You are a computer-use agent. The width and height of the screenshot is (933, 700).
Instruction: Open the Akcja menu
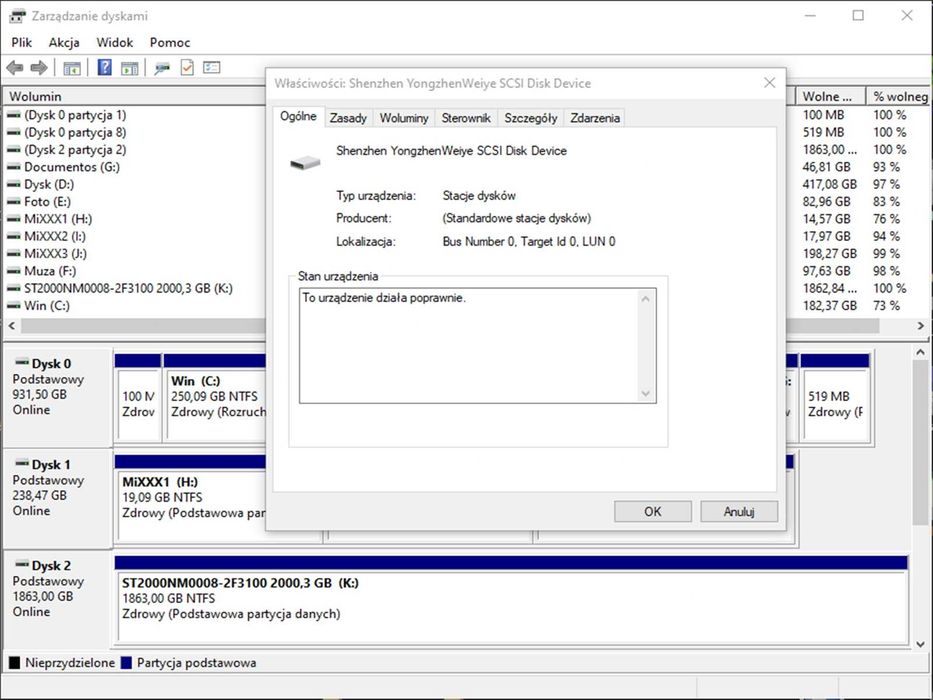coord(64,42)
